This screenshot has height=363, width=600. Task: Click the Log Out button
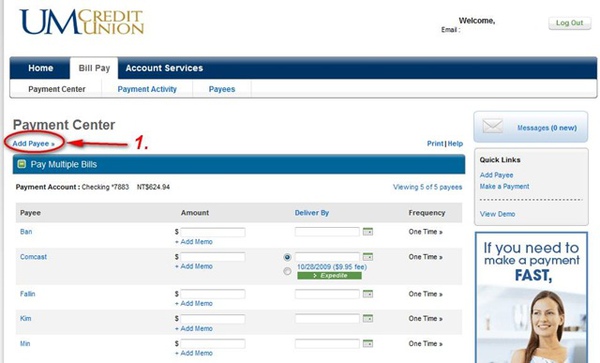(x=569, y=23)
